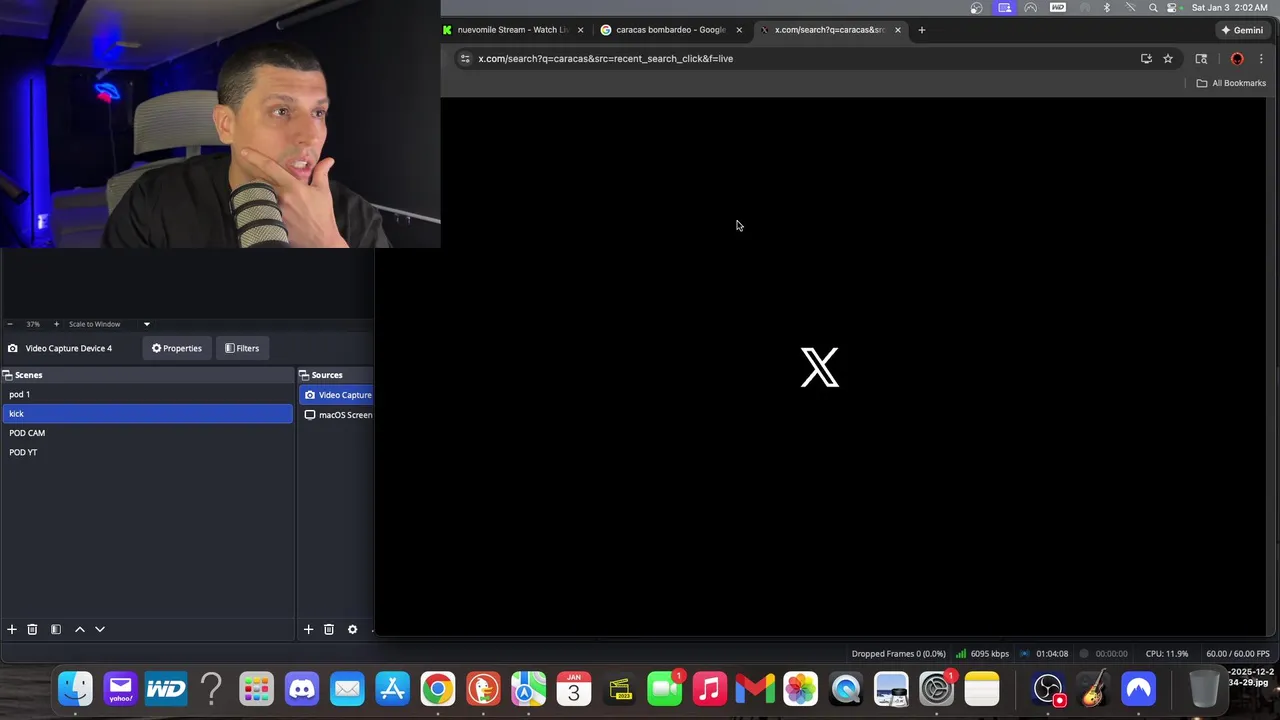This screenshot has height=720, width=1280.
Task: Open Yahoo Mail from the Dock
Action: click(120, 689)
